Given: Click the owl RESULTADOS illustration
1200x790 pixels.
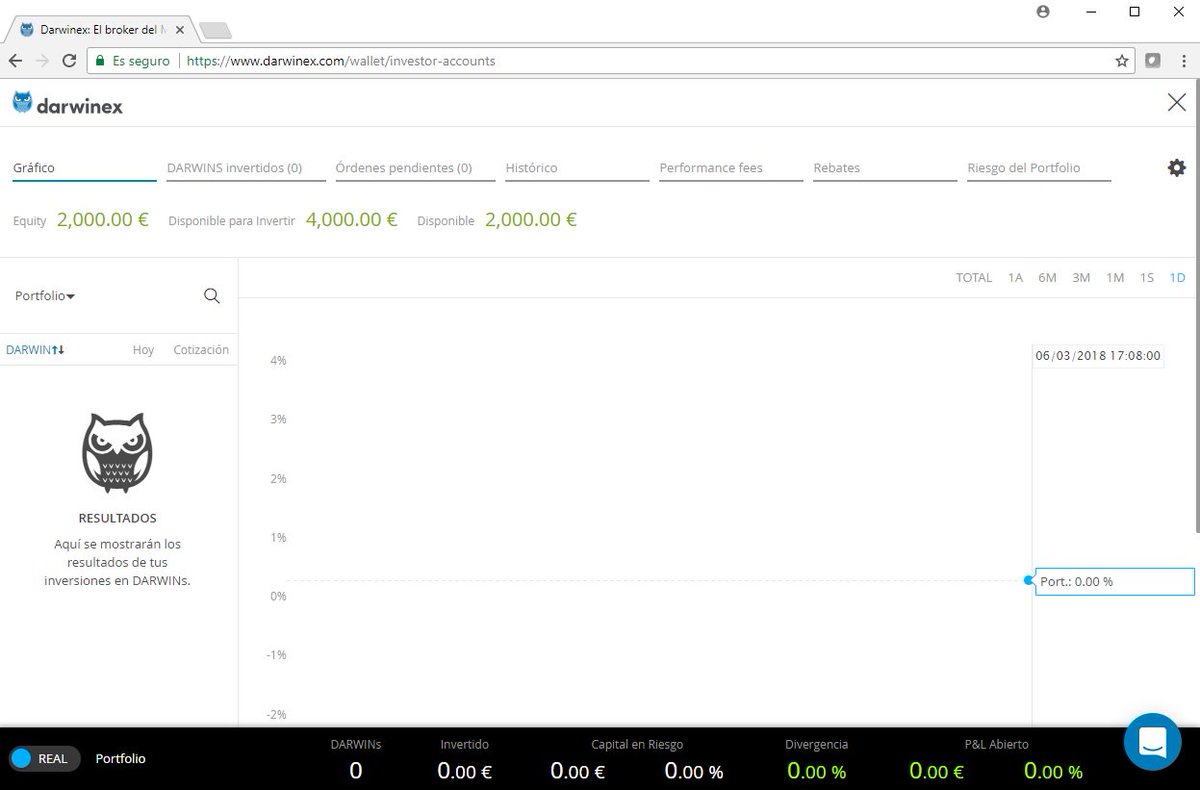Looking at the screenshot, I should [117, 453].
